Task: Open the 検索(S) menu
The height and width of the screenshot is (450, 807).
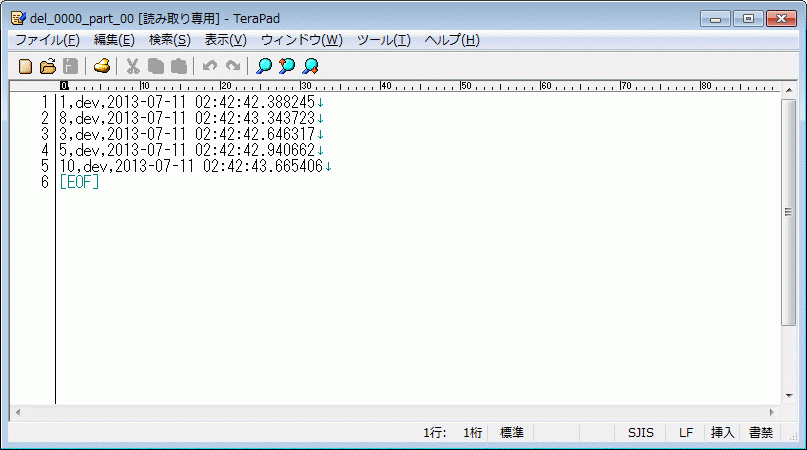Action: pos(170,40)
